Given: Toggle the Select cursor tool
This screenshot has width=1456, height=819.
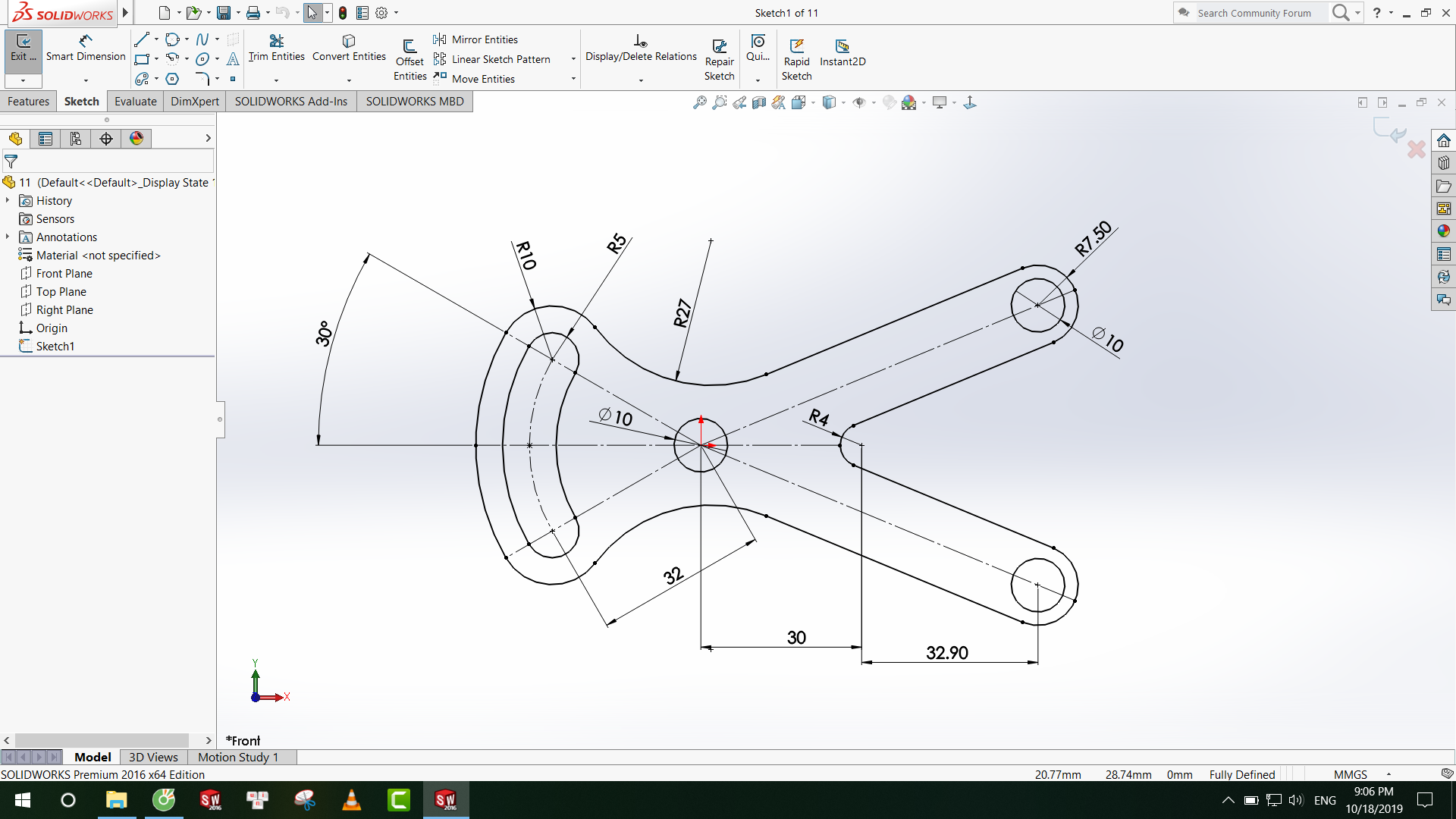Looking at the screenshot, I should (312, 13).
